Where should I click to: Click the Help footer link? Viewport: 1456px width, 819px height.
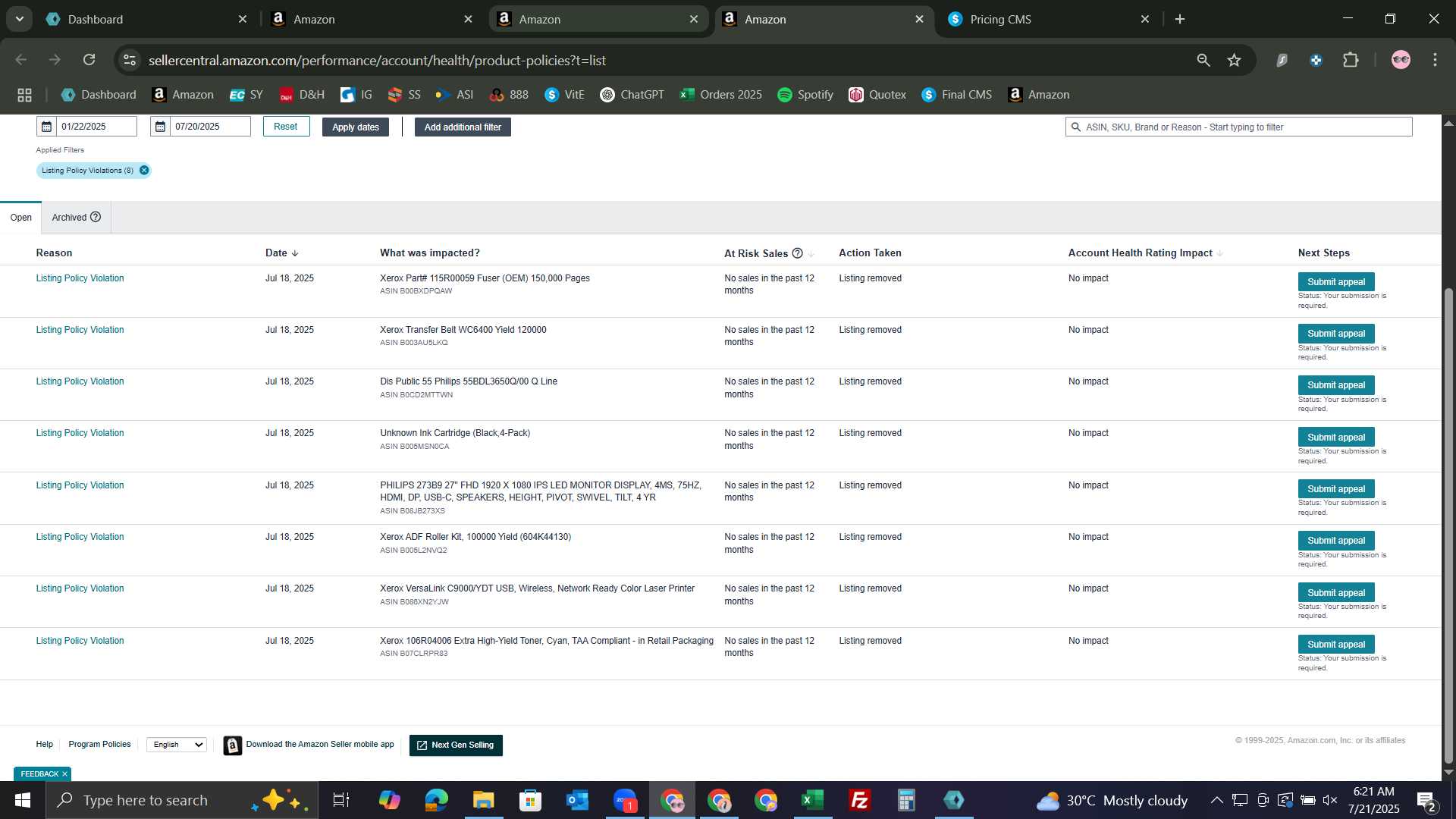click(45, 745)
